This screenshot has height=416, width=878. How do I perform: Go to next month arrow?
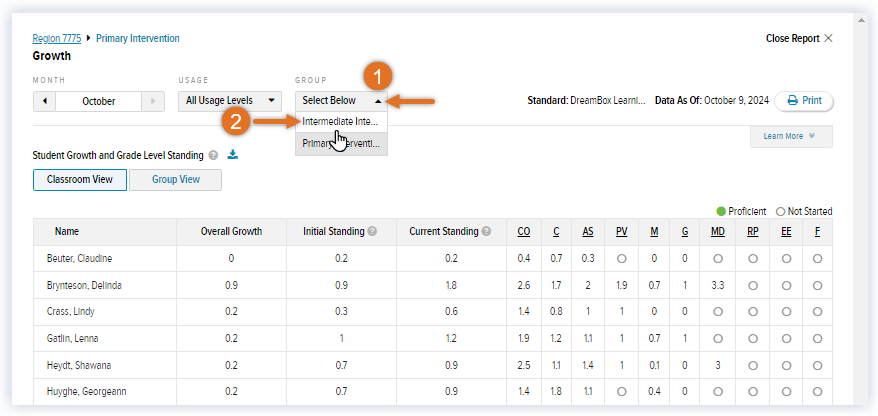[152, 101]
